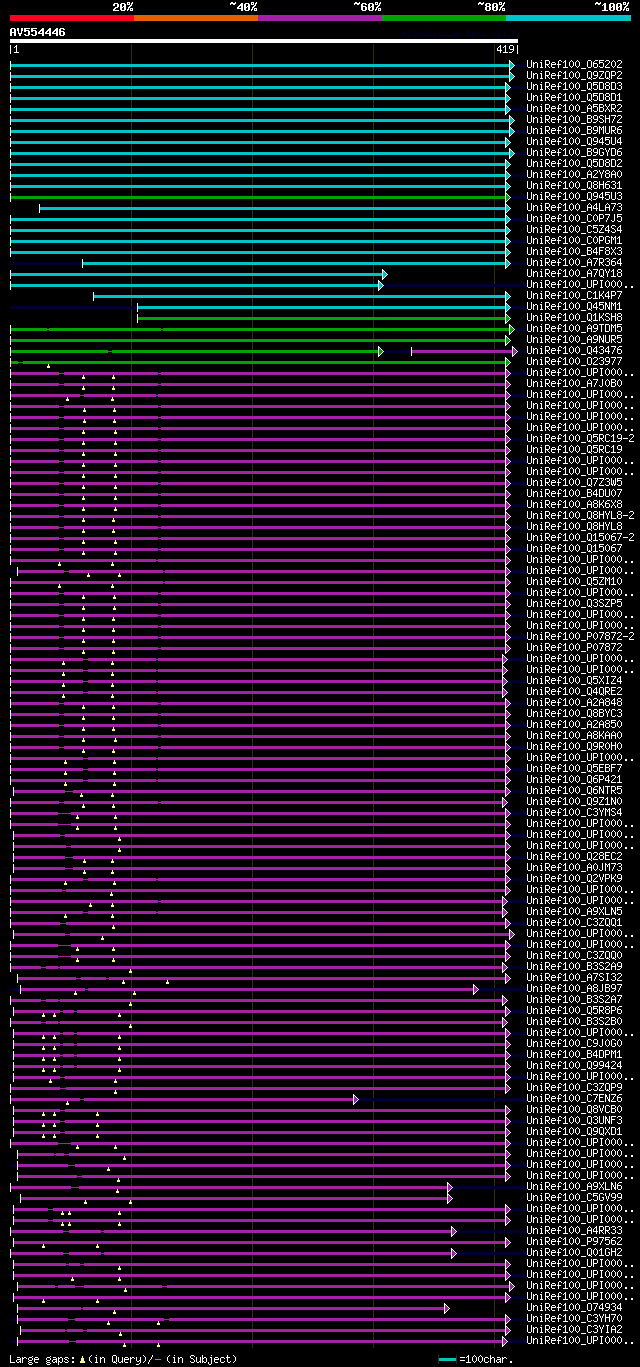Select the UniRef100_P97562 label

click(574, 1241)
